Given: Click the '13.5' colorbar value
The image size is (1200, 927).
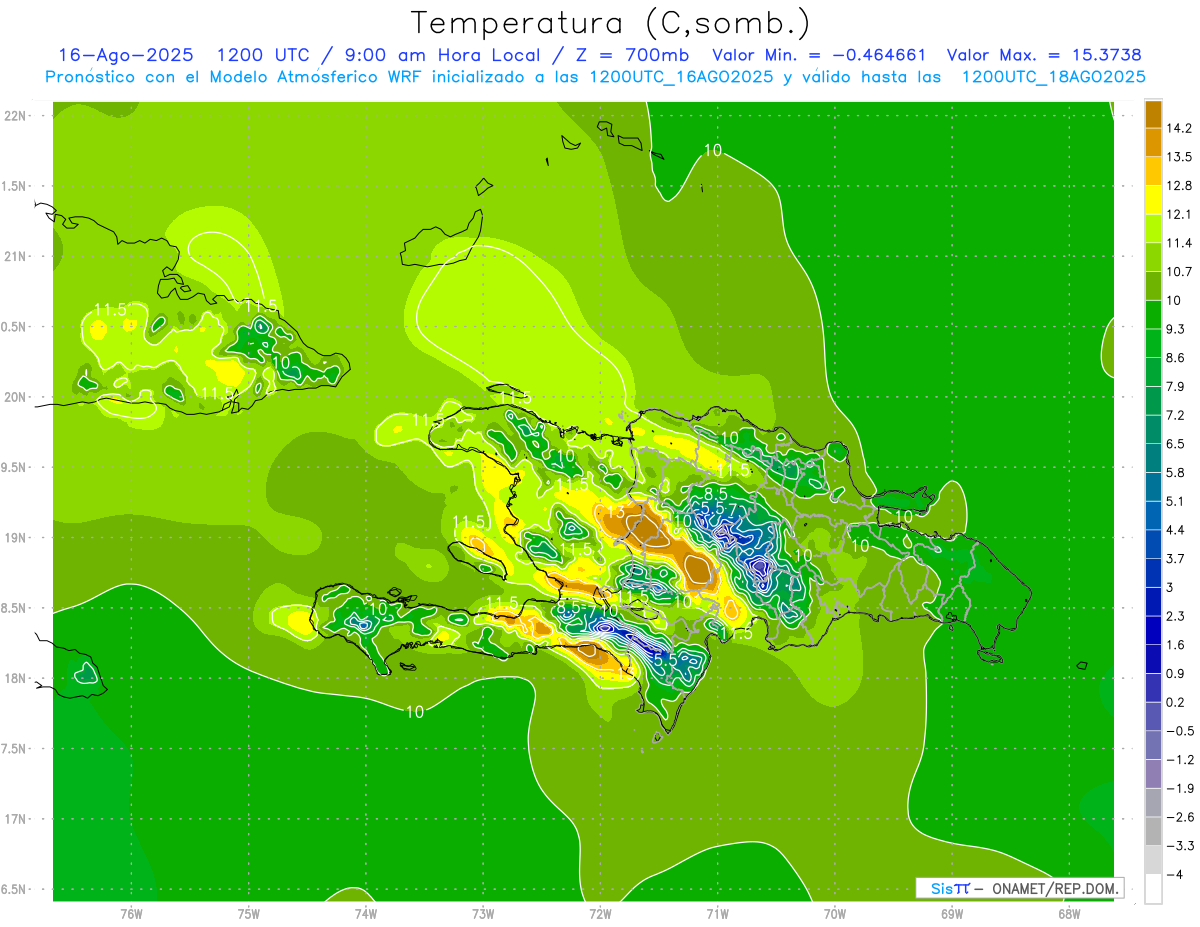Looking at the screenshot, I should [x=1179, y=157].
